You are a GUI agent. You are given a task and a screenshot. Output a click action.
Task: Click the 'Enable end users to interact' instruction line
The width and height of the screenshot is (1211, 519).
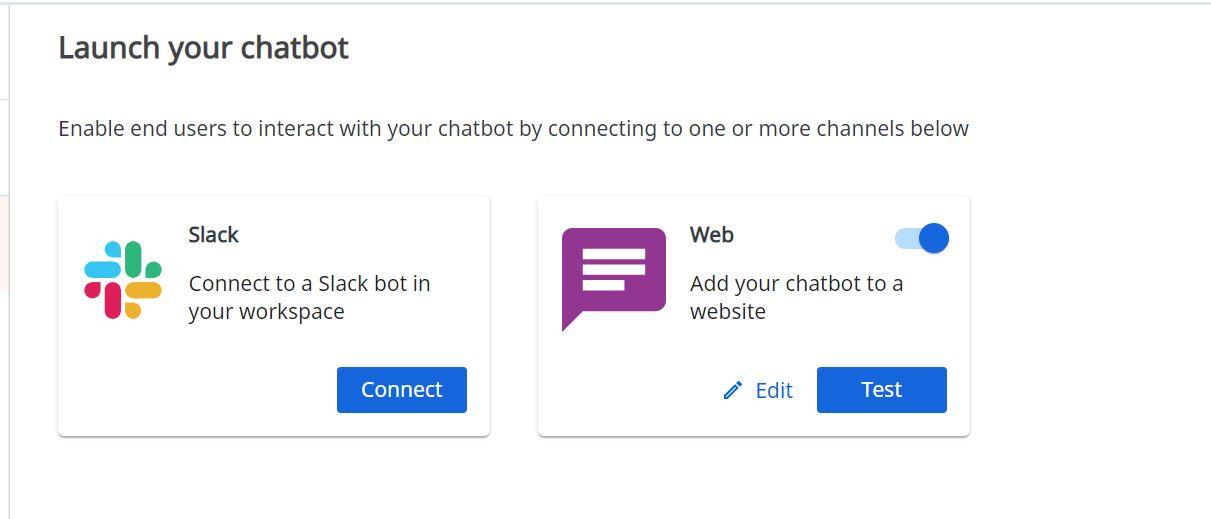pyautogui.click(x=513, y=129)
